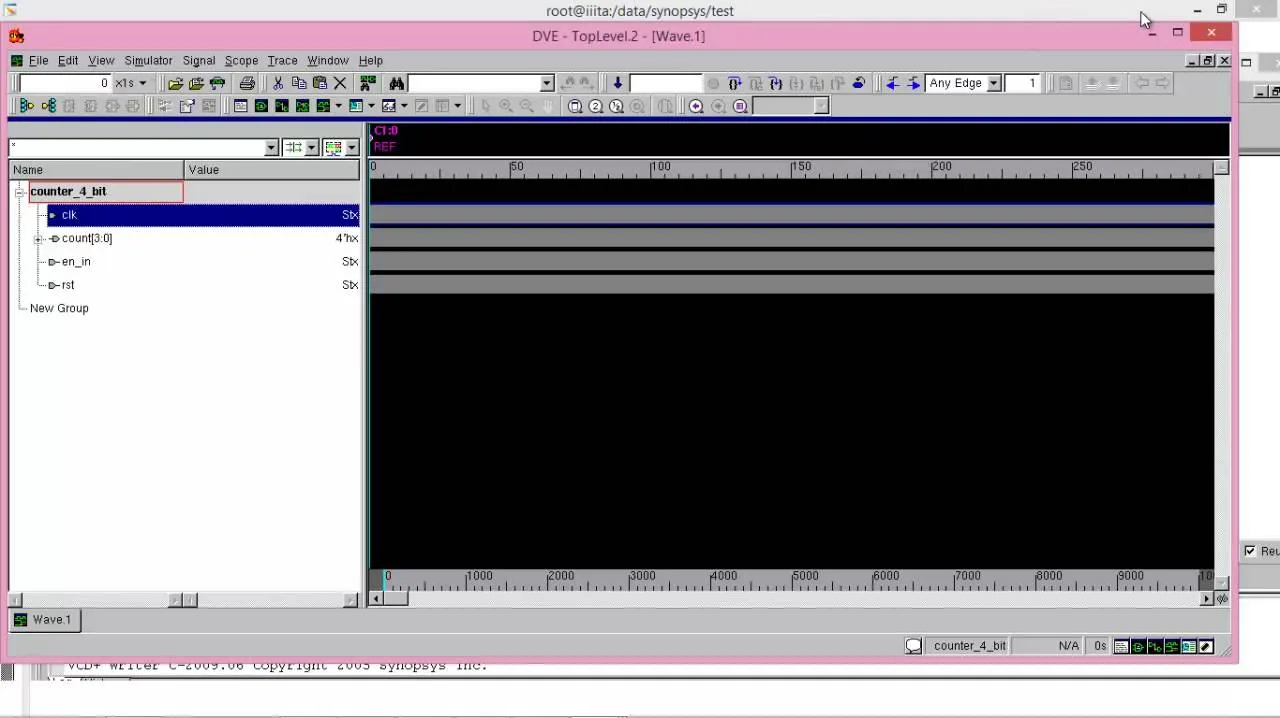
Task: Click the purple back-arrow previous view icon
Action: click(x=696, y=106)
